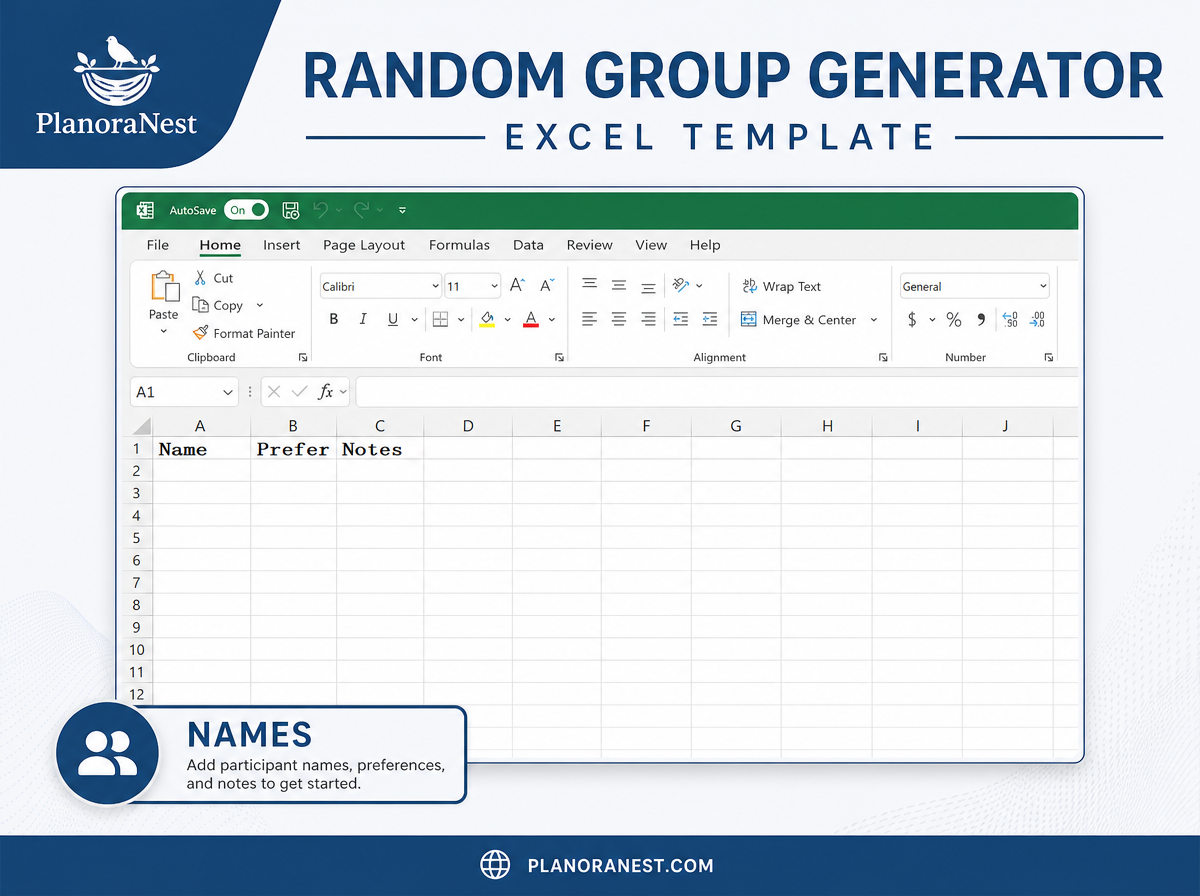Toggle Italic formatting
1200x896 pixels.
click(363, 319)
